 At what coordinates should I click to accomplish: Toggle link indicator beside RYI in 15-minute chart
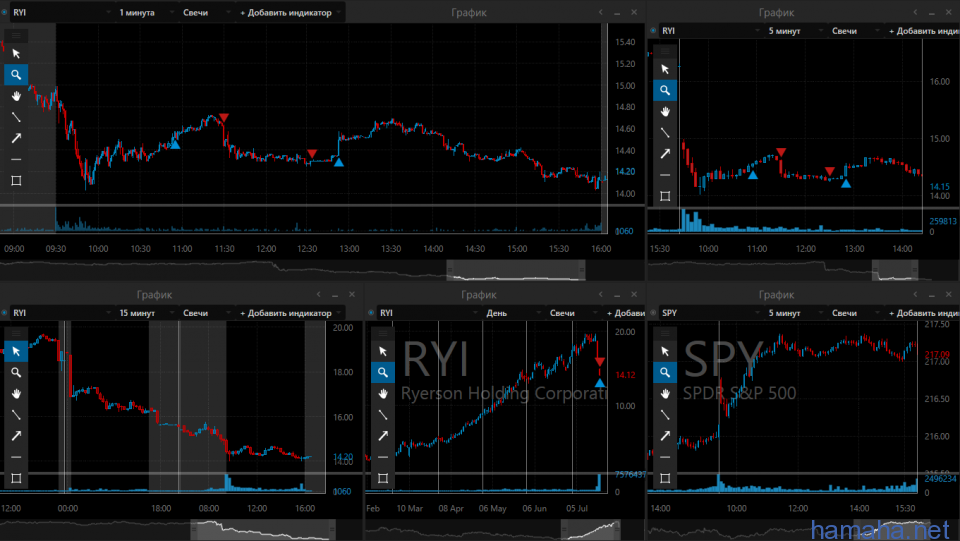point(4,313)
